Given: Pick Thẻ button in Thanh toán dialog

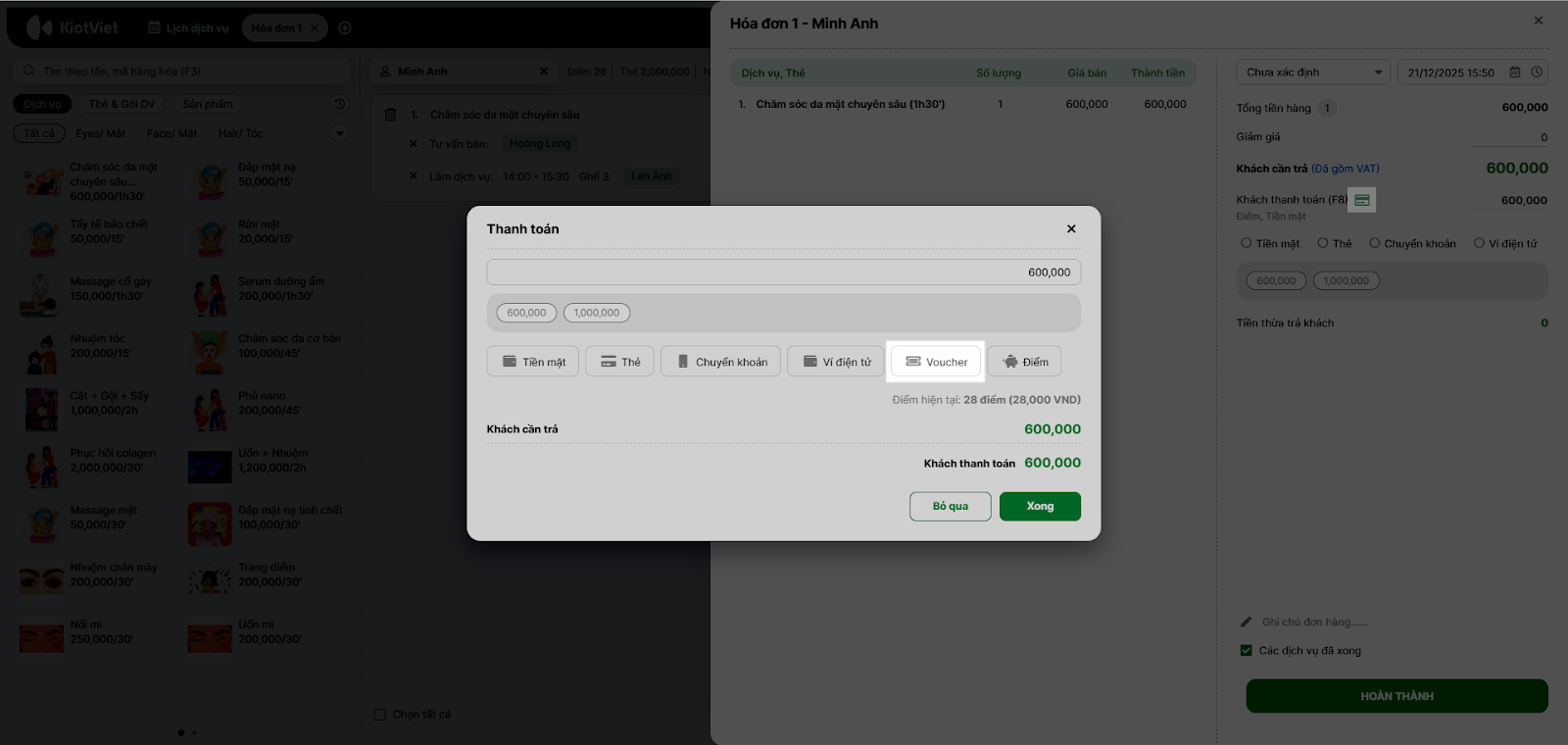Looking at the screenshot, I should [619, 362].
